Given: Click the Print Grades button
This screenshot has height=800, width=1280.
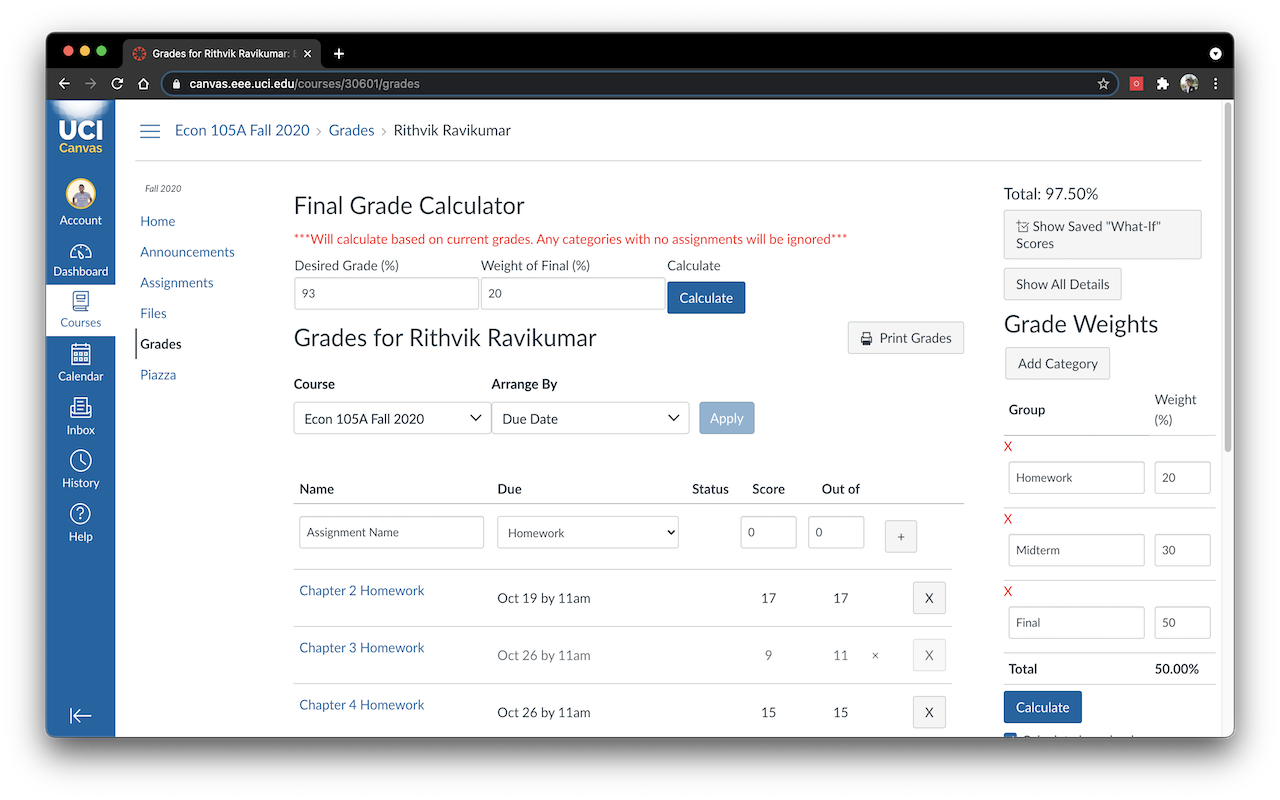Looking at the screenshot, I should [x=906, y=338].
